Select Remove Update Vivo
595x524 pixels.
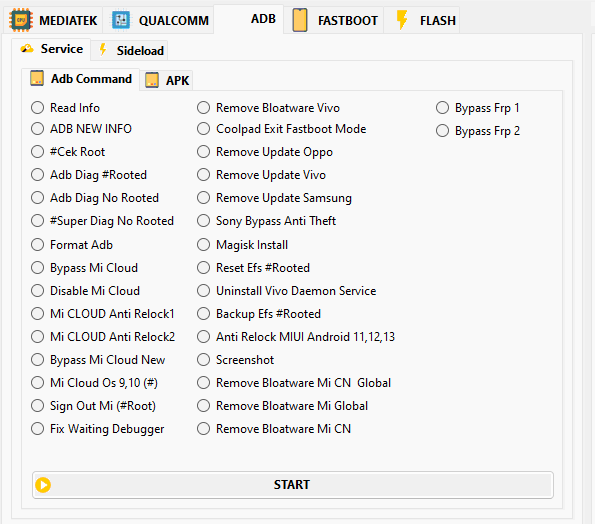(x=261, y=175)
